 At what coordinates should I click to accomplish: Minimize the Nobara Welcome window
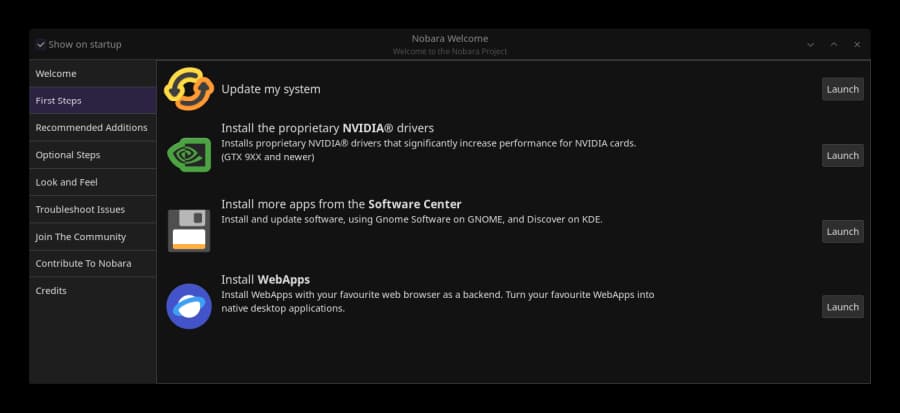click(x=810, y=45)
